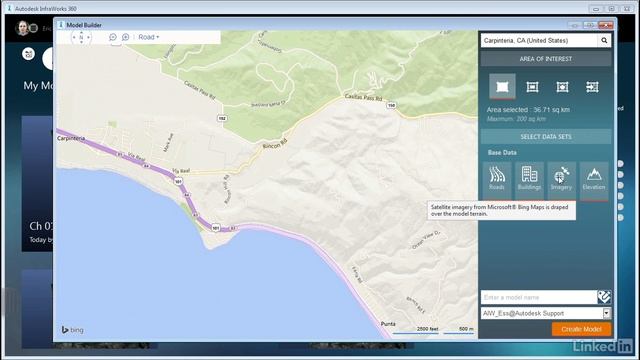Zoom in the Bing map
The image size is (640, 360).
(126, 37)
